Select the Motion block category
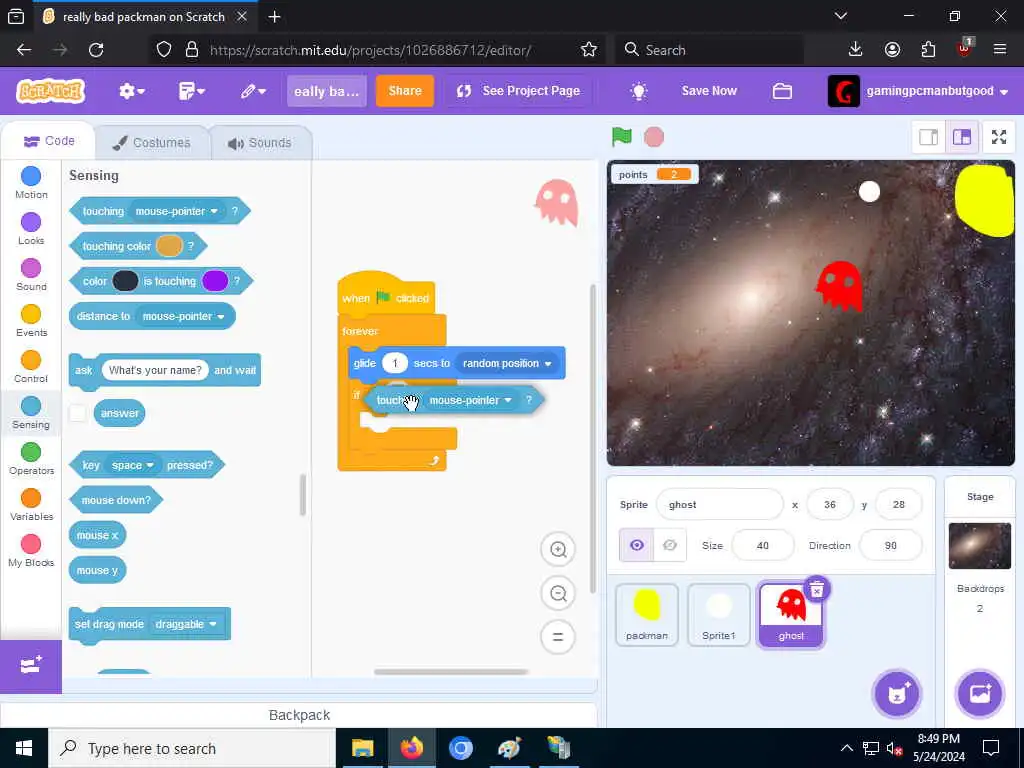1024x768 pixels. (x=31, y=182)
